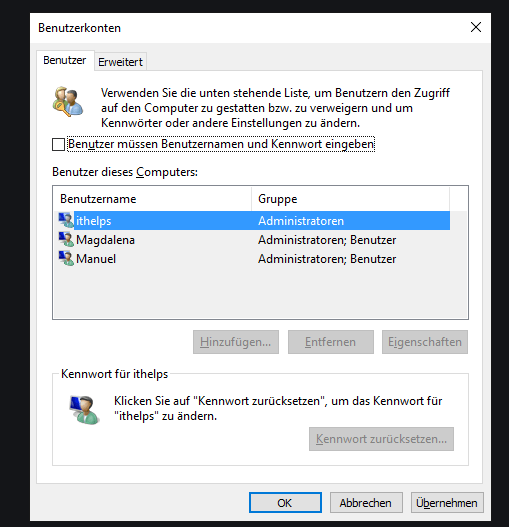Select Manuel in the user list
The height and width of the screenshot is (527, 509).
tap(254, 259)
